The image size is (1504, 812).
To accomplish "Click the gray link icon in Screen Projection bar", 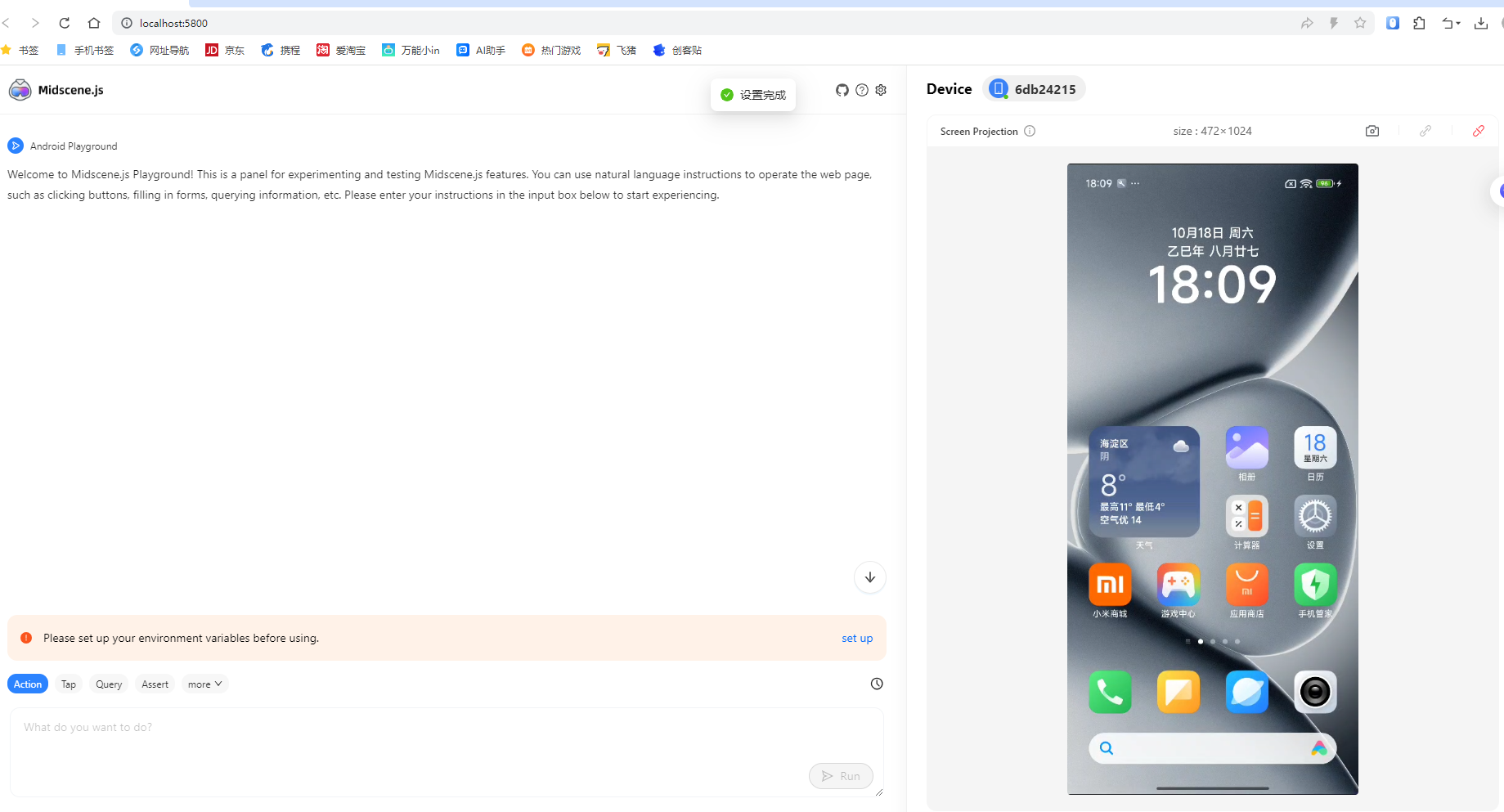I will click(1425, 131).
